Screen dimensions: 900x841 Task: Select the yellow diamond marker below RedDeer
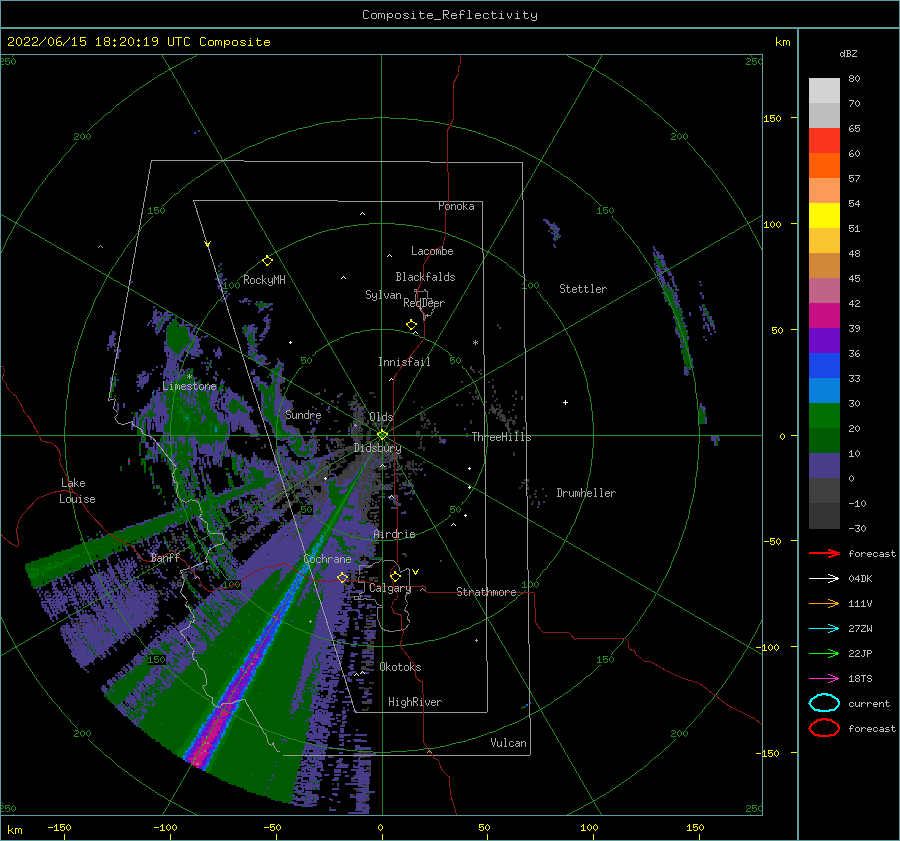click(411, 324)
